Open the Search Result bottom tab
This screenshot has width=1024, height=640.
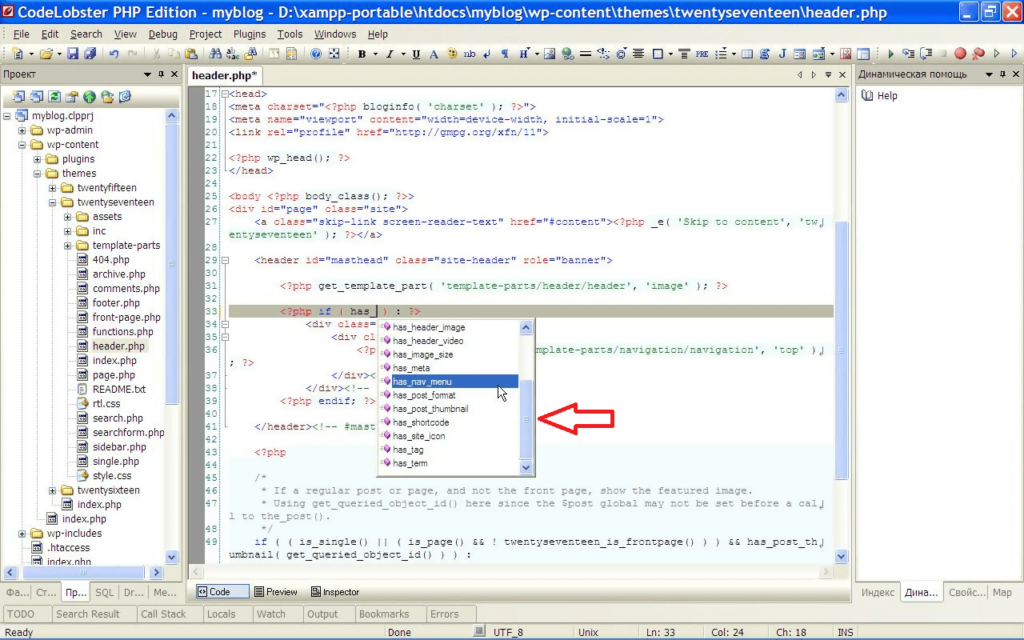coord(88,614)
